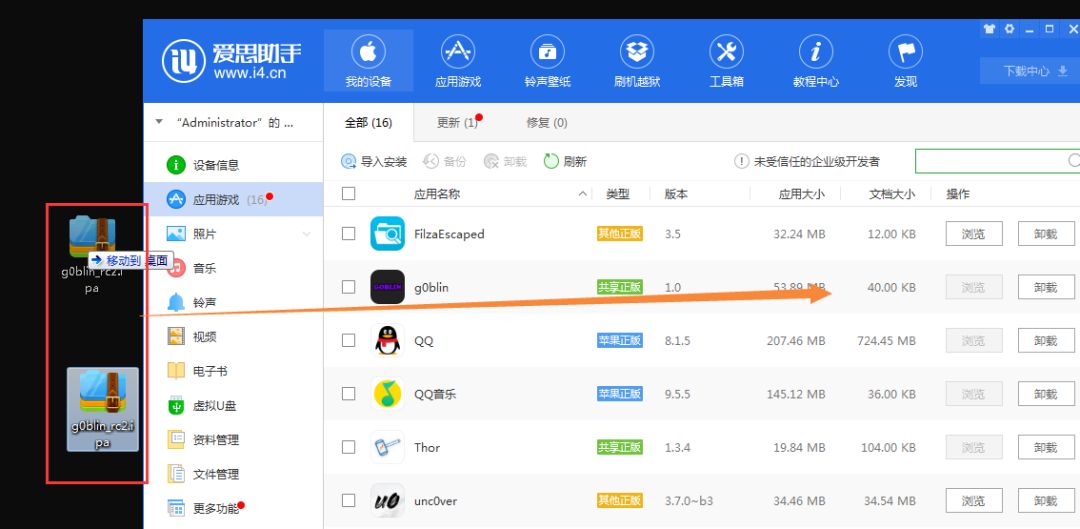Viewport: 1080px width, 529px height.
Task: Sort by 应用名称 column header
Action: tap(437, 194)
